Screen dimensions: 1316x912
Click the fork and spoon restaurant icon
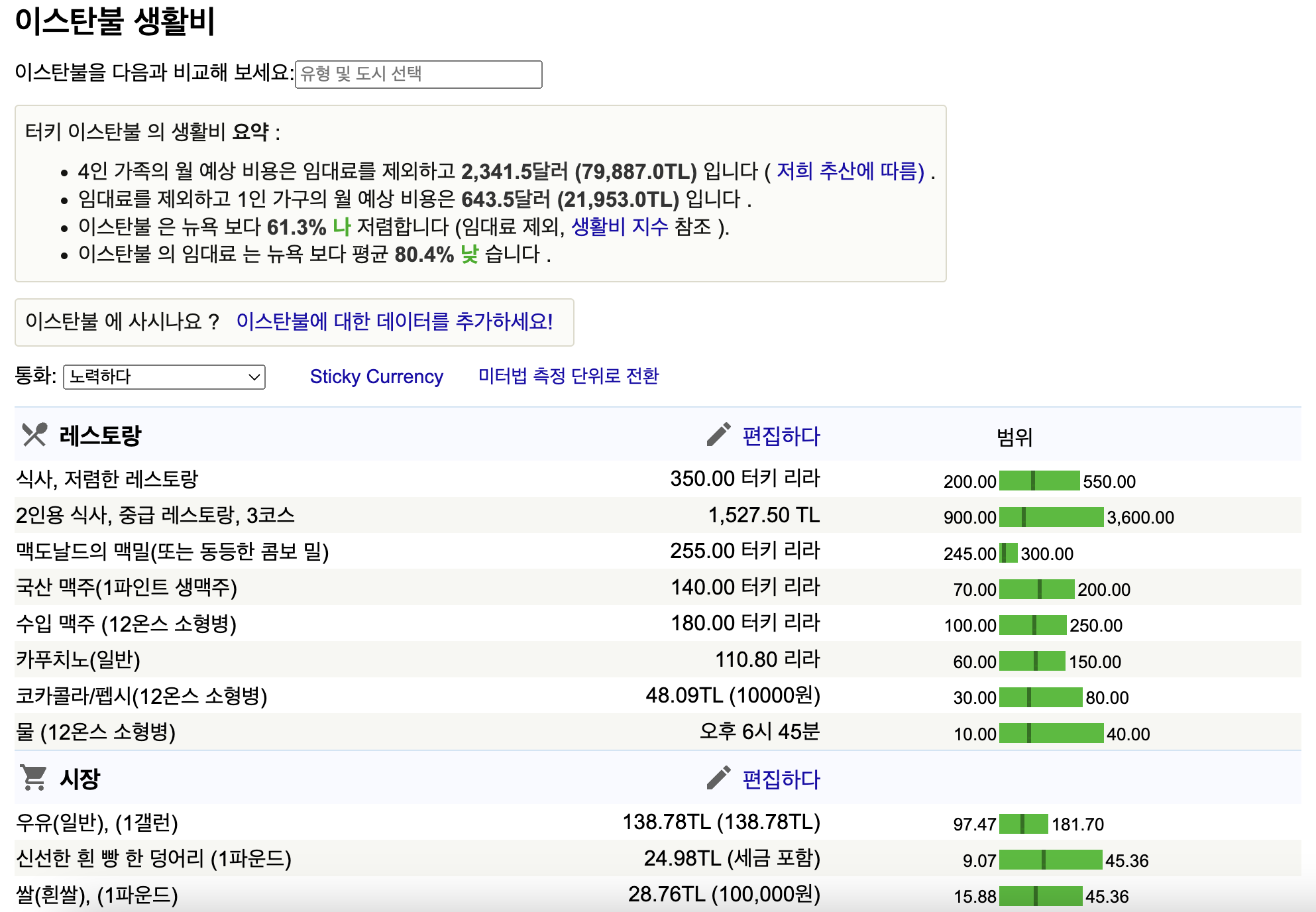click(34, 435)
